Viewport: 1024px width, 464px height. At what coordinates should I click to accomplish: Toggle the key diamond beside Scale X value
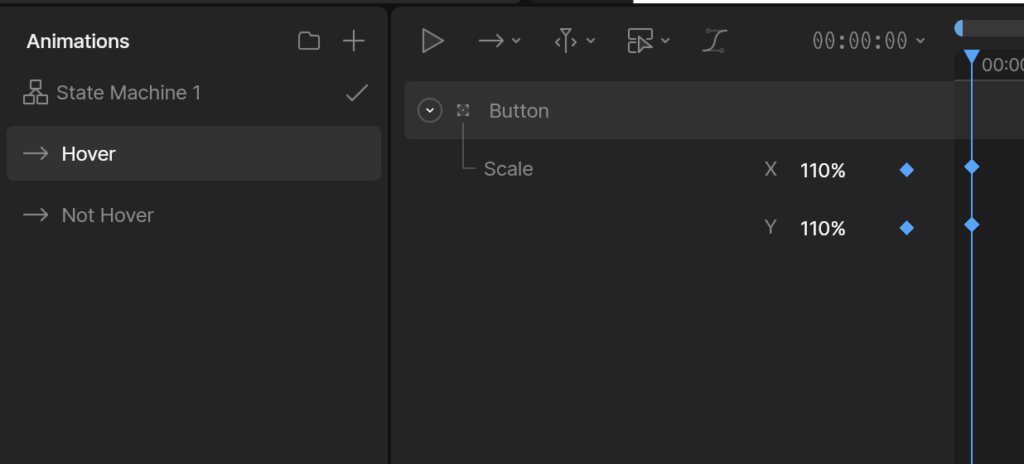(x=907, y=171)
